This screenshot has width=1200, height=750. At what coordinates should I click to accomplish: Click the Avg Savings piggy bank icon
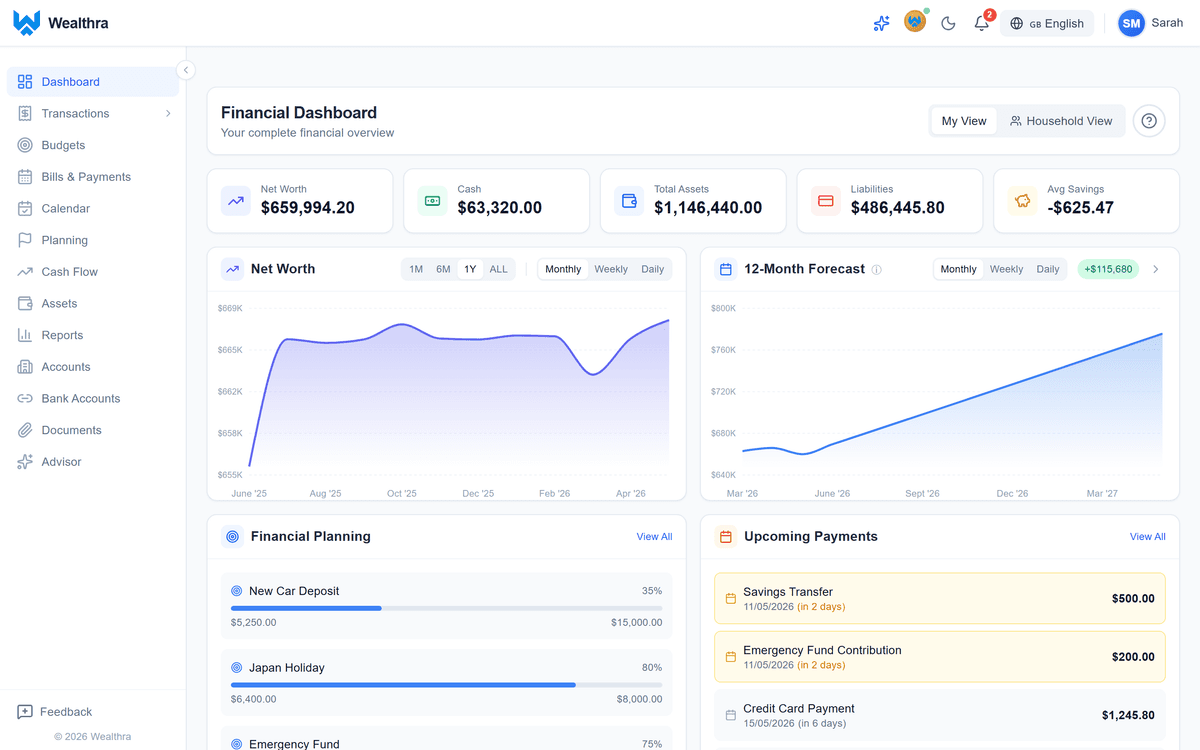pyautogui.click(x=1022, y=200)
